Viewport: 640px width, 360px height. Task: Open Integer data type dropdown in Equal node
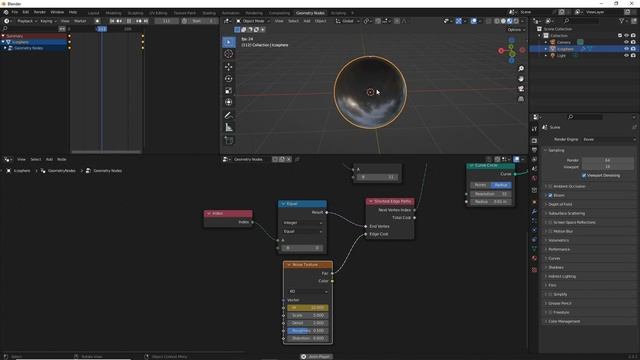(302, 223)
